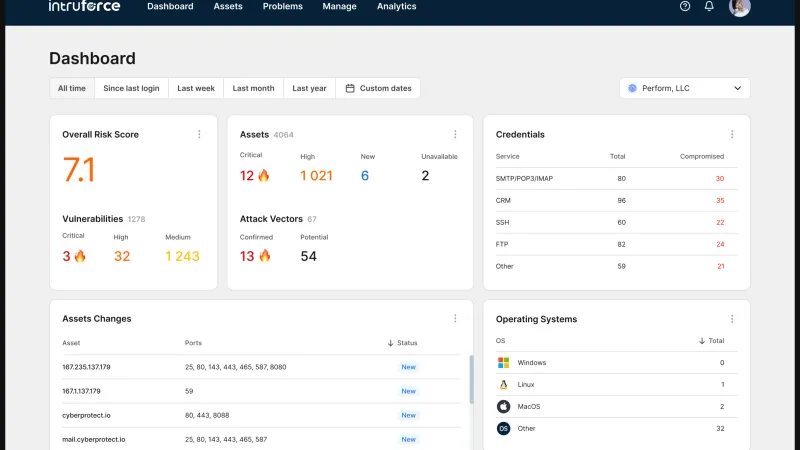Screen dimensions: 800x450
Task: Click the New badge for mail.cyberprotect.io
Action: click(409, 439)
